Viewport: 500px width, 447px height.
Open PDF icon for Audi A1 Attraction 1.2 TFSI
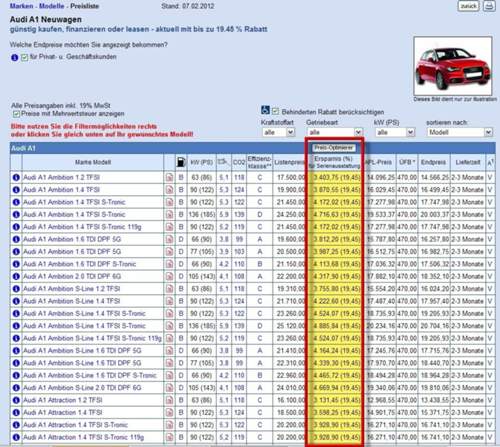click(x=170, y=400)
